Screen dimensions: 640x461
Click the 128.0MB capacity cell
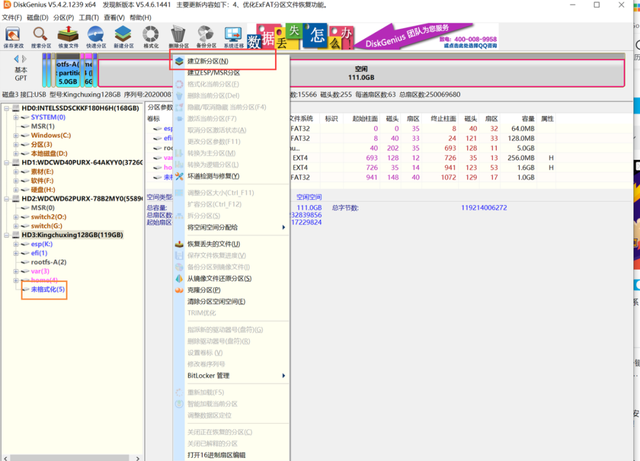point(521,138)
